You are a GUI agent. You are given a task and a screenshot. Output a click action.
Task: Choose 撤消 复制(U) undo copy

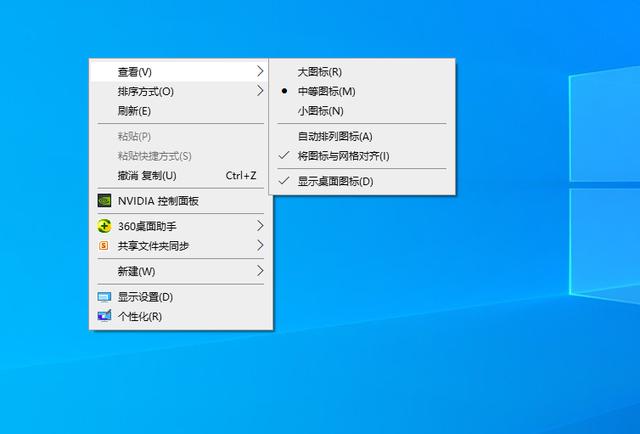(x=178, y=176)
